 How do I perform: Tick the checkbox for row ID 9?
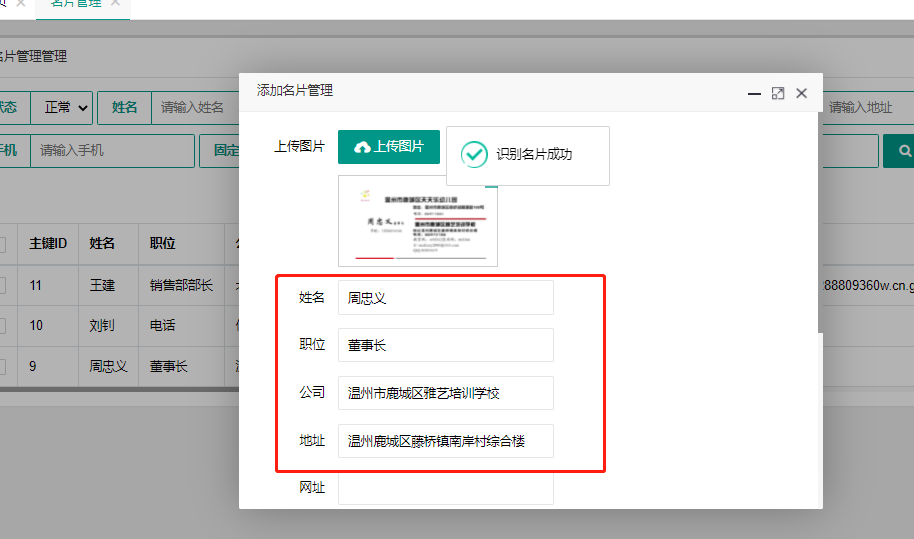2,366
